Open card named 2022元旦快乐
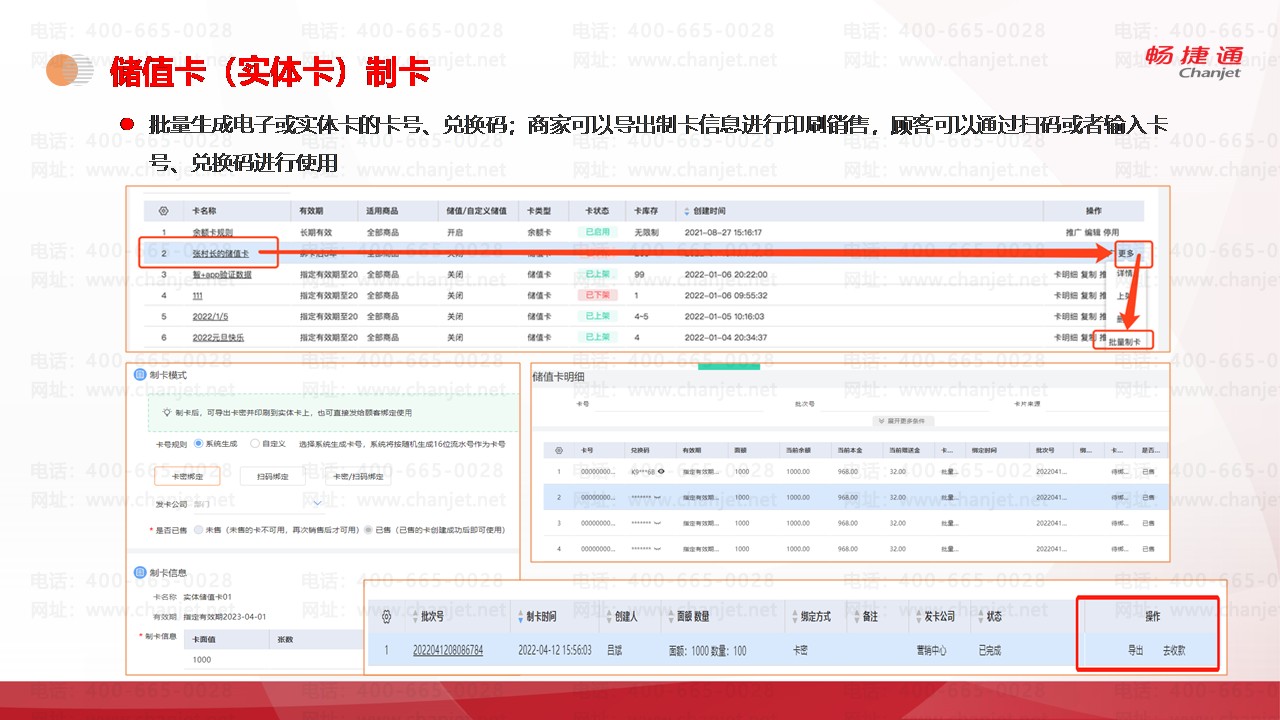Screen dimensions: 1280x720 tap(218, 337)
